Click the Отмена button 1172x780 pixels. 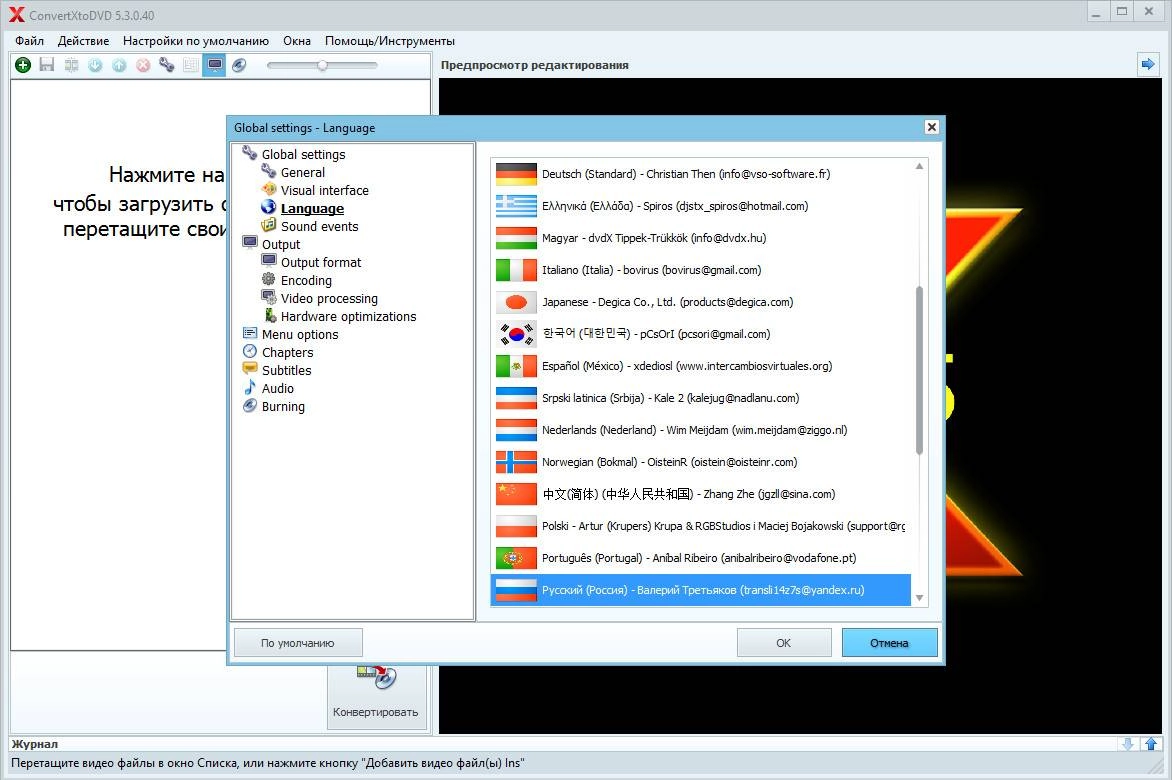point(889,643)
